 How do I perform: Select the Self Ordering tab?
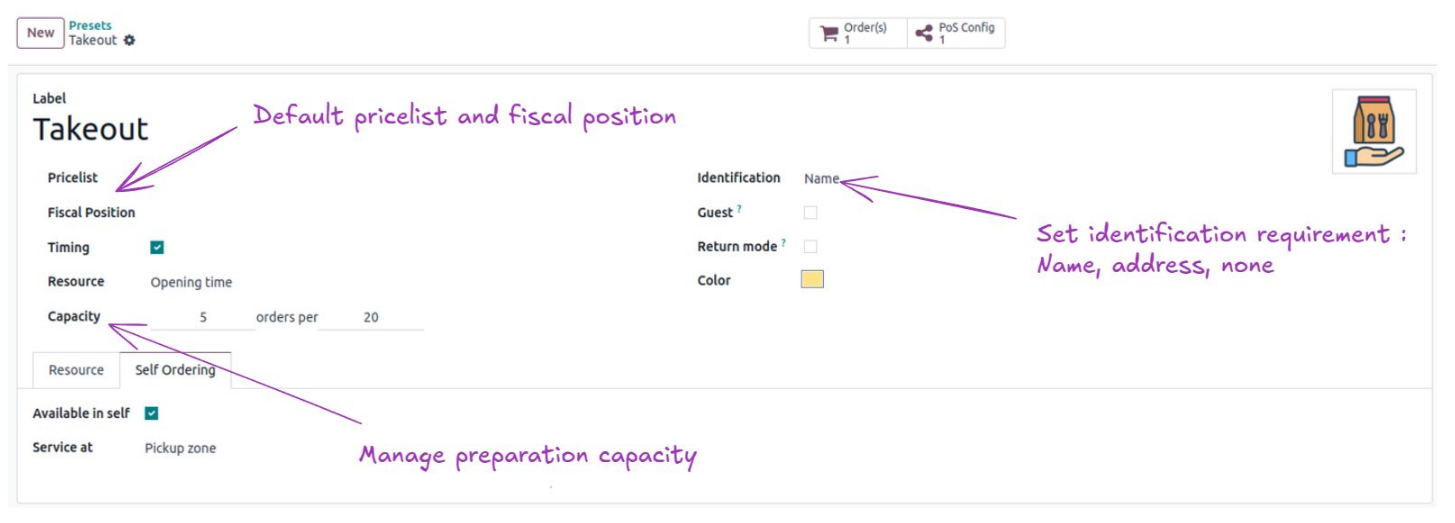click(x=175, y=370)
